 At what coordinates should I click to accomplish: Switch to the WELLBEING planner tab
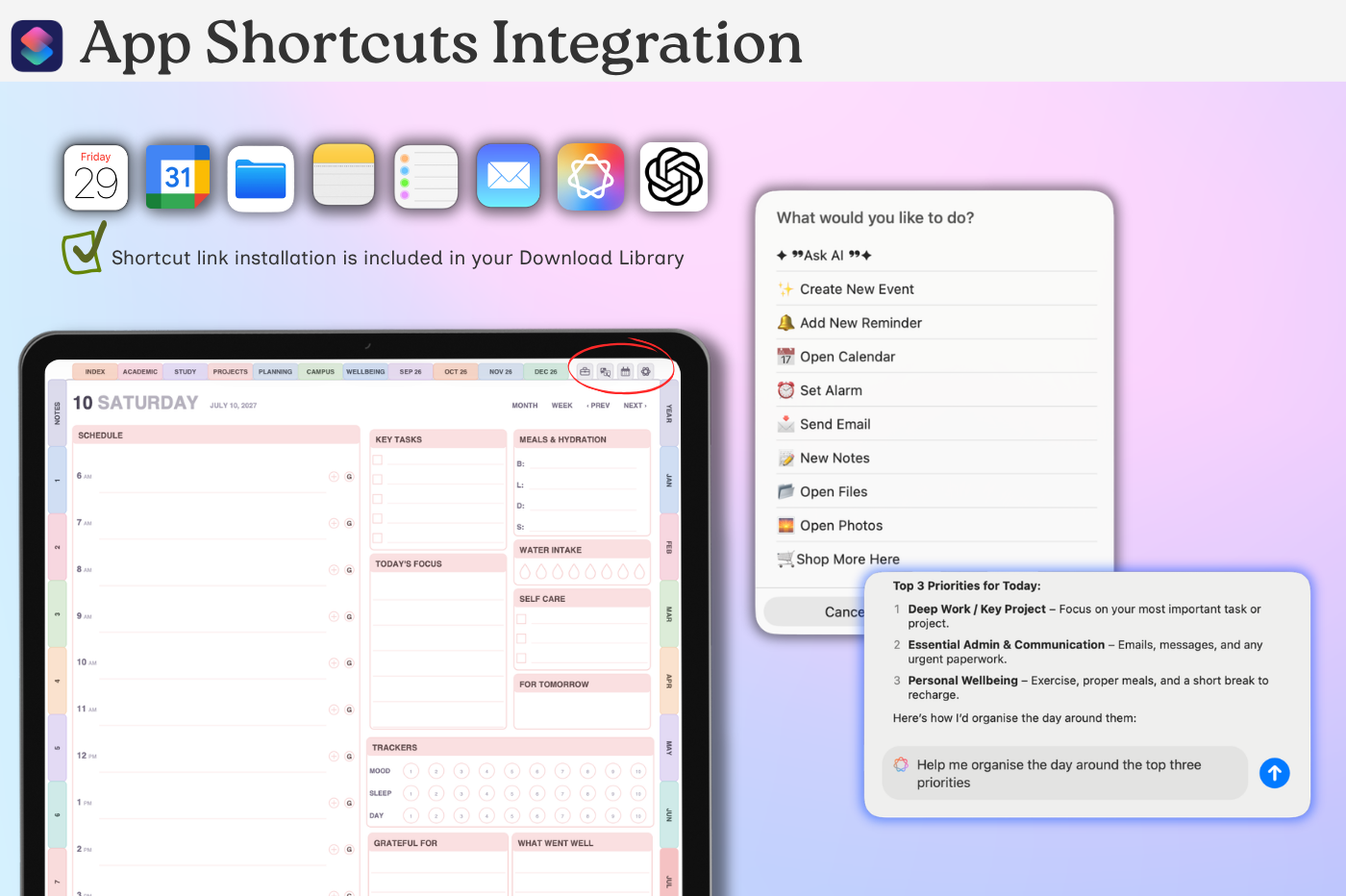tap(365, 371)
